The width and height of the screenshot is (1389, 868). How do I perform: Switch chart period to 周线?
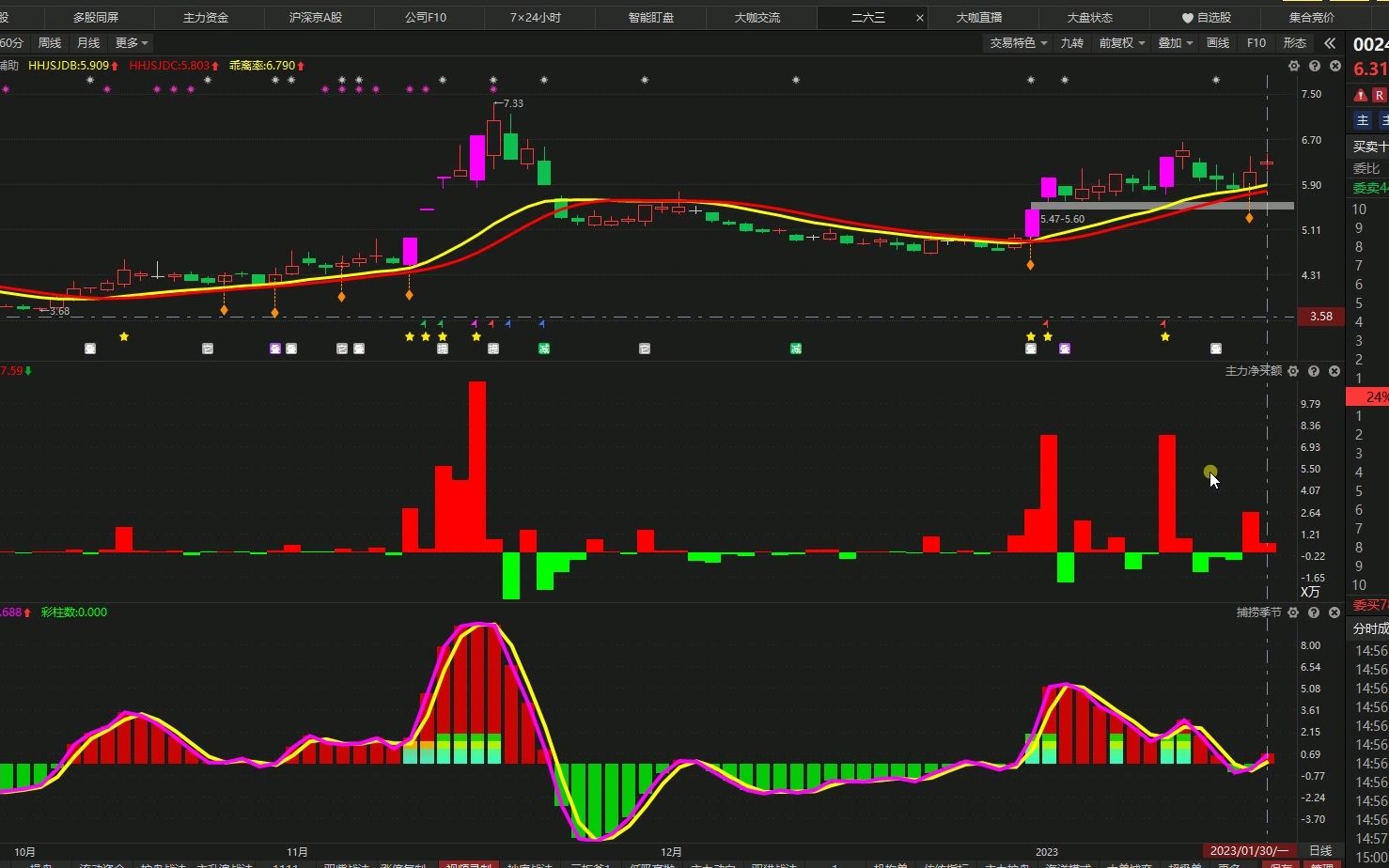pyautogui.click(x=49, y=43)
